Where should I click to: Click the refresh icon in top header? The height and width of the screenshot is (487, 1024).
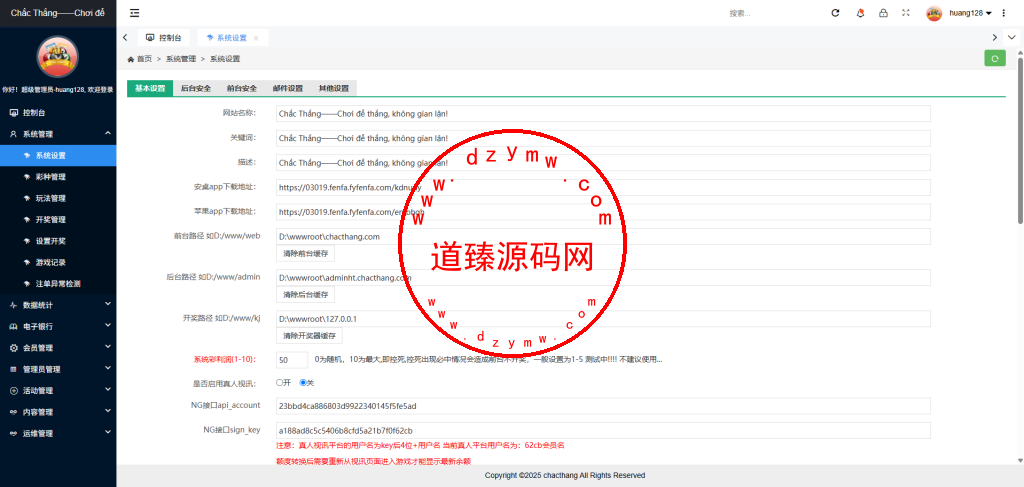[835, 13]
